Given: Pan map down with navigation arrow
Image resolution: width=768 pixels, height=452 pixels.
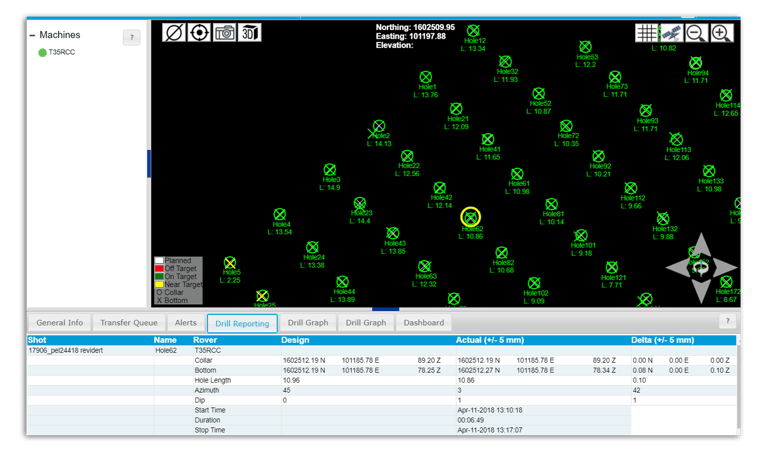Looking at the screenshot, I should [x=701, y=291].
